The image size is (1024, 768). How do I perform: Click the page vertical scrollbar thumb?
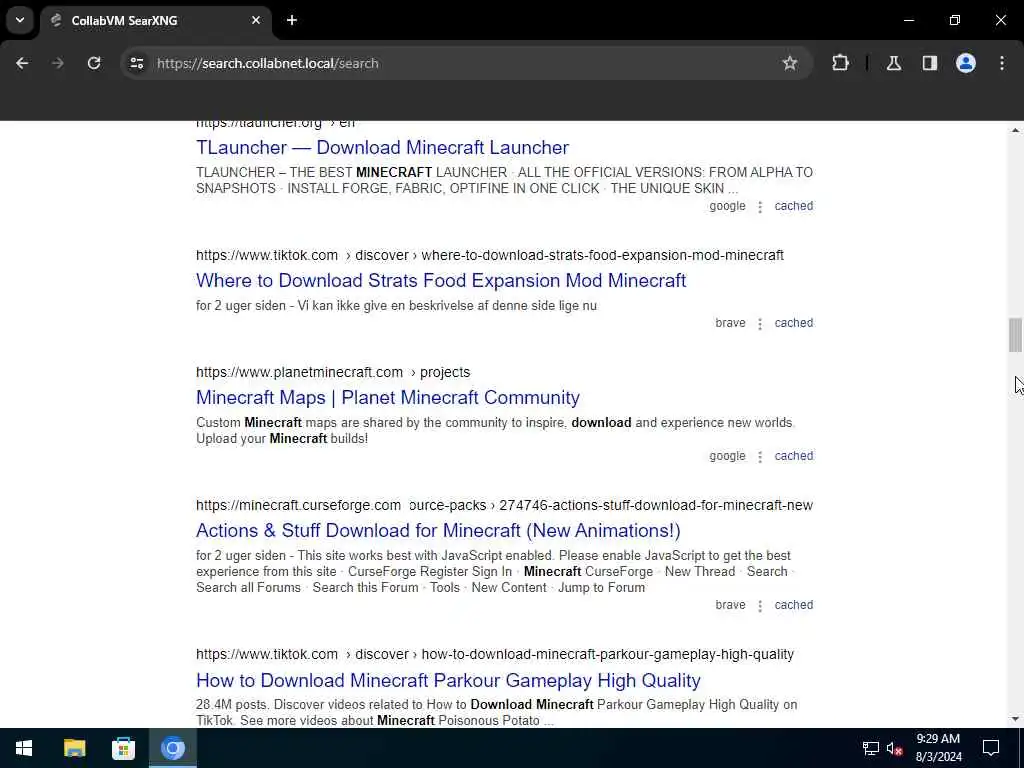click(1015, 335)
